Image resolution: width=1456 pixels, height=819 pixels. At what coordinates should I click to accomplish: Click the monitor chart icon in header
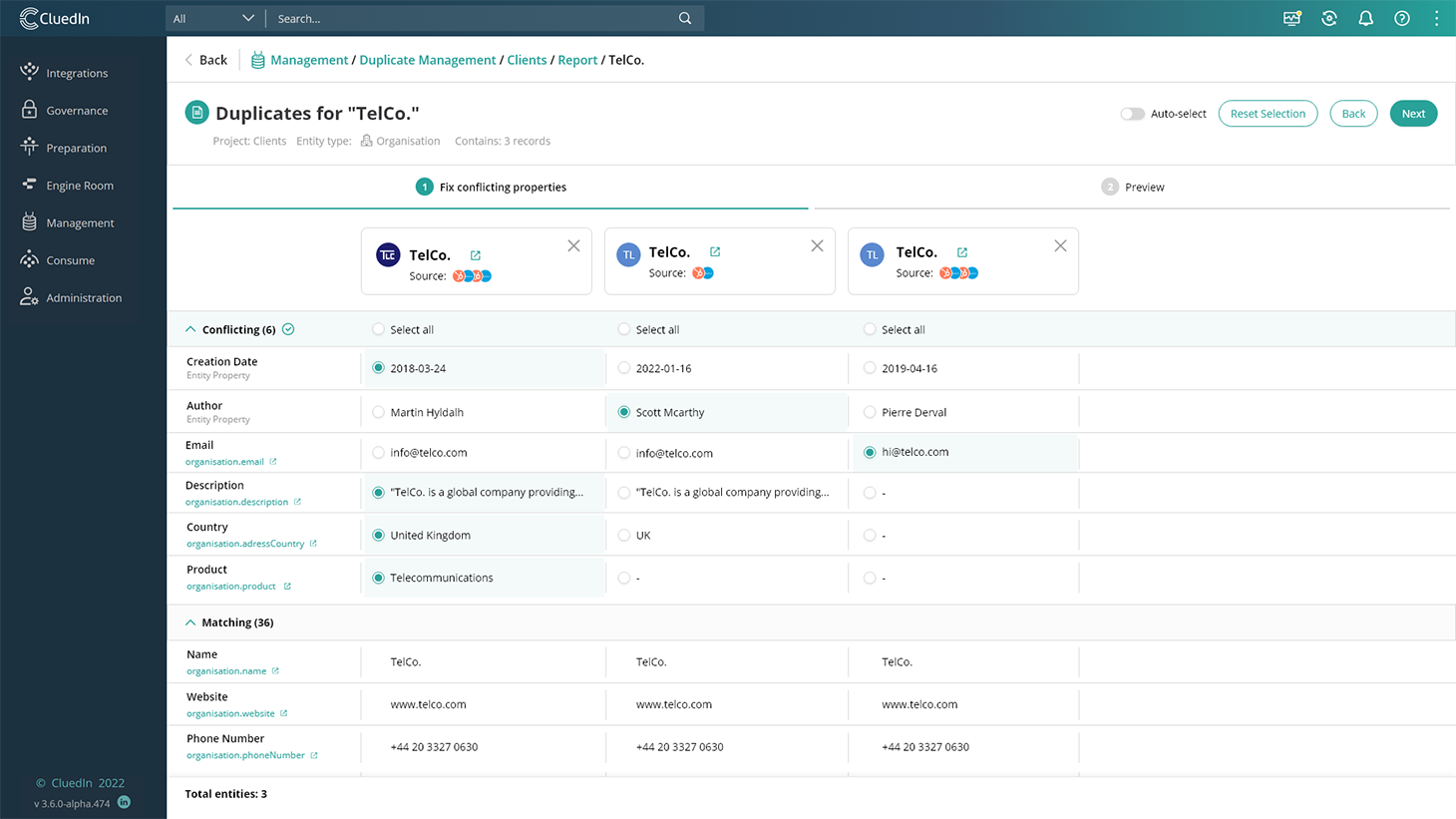click(x=1292, y=18)
